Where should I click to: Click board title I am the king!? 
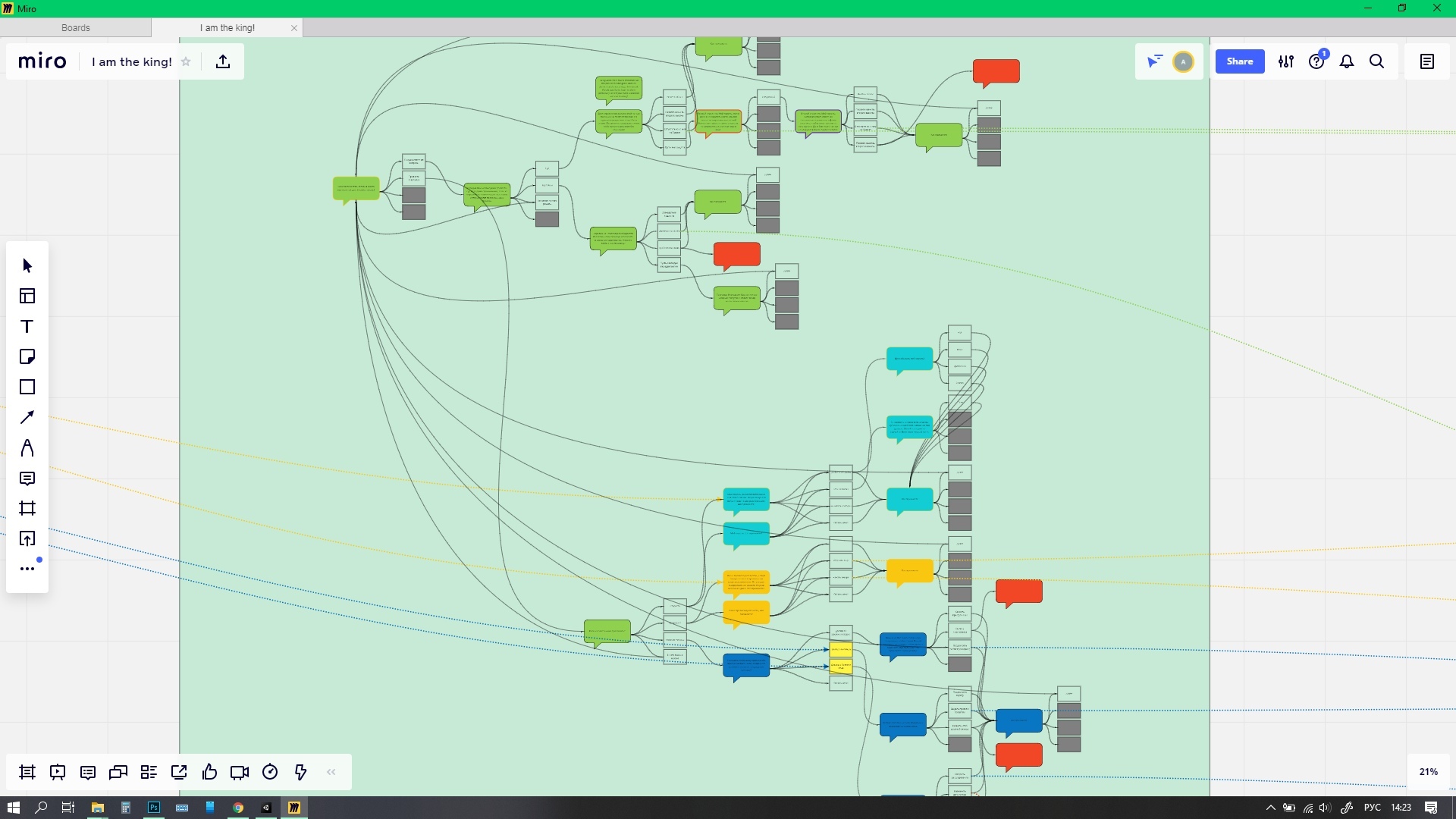pos(132,62)
